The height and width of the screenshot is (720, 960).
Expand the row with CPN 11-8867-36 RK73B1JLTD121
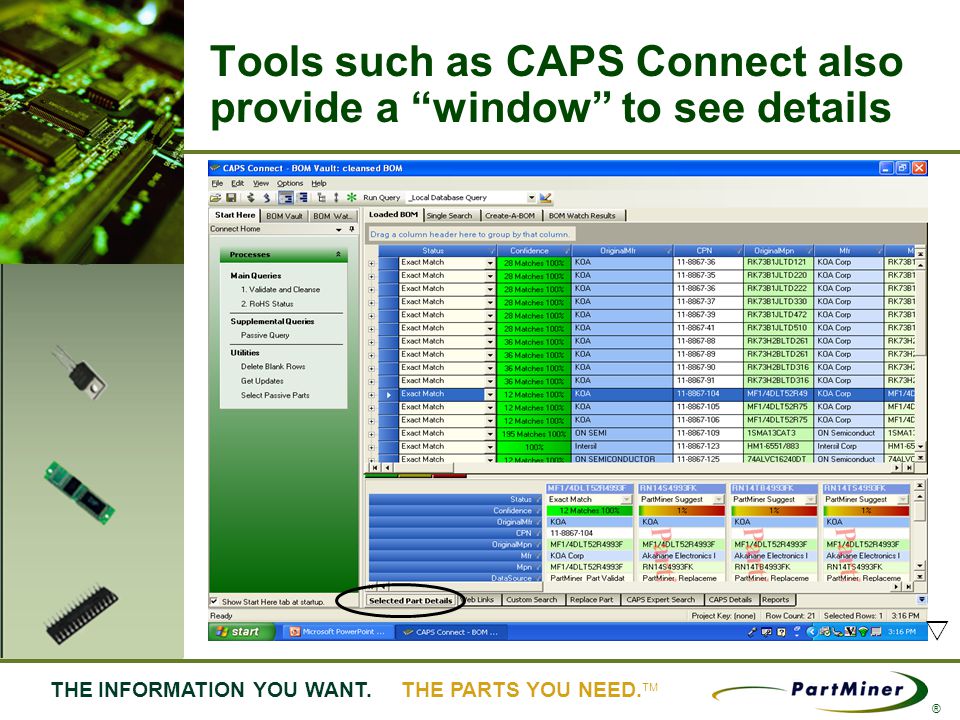point(372,263)
